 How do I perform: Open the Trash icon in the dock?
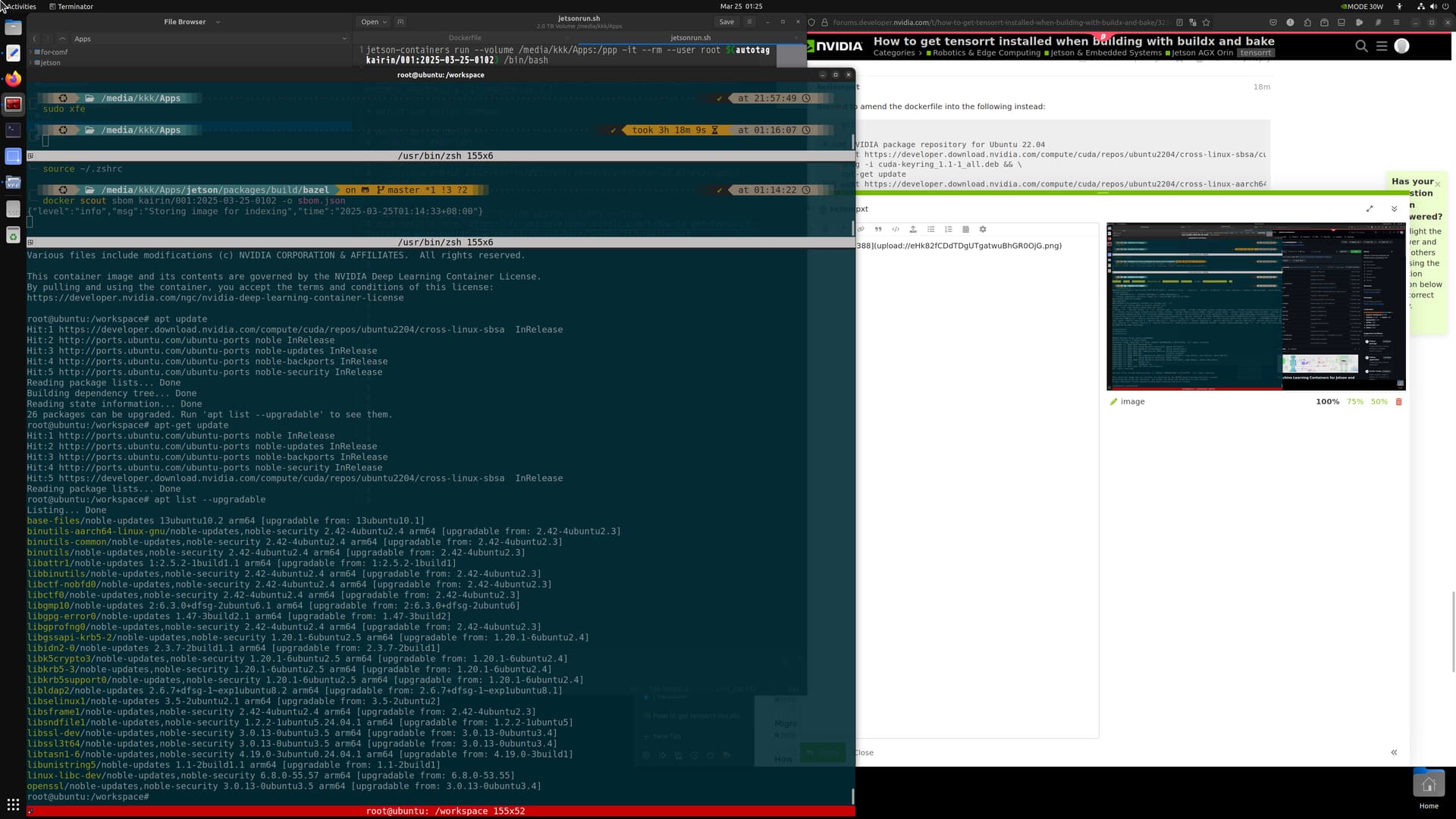pos(13,236)
